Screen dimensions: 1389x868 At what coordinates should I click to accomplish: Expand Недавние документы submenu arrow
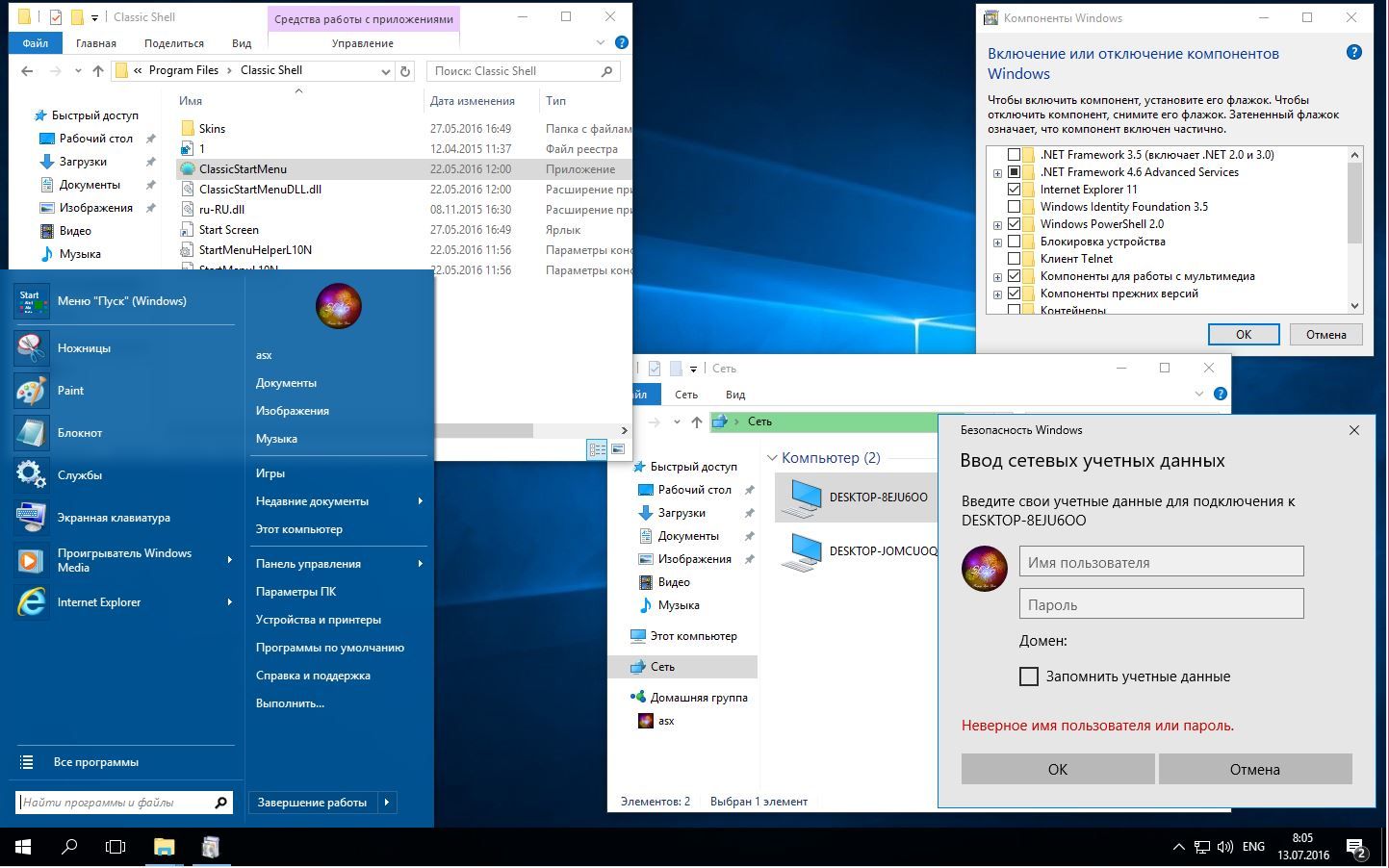420,501
